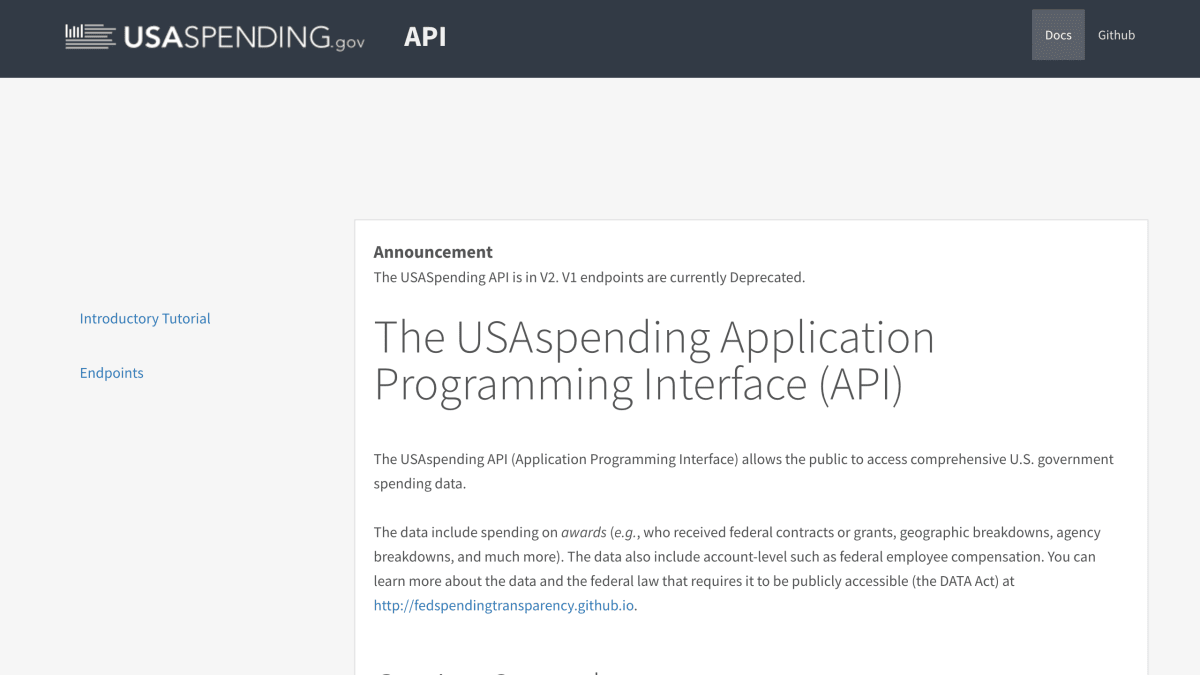This screenshot has height=675, width=1200.
Task: Open the Github navigation link
Action: coord(1116,35)
